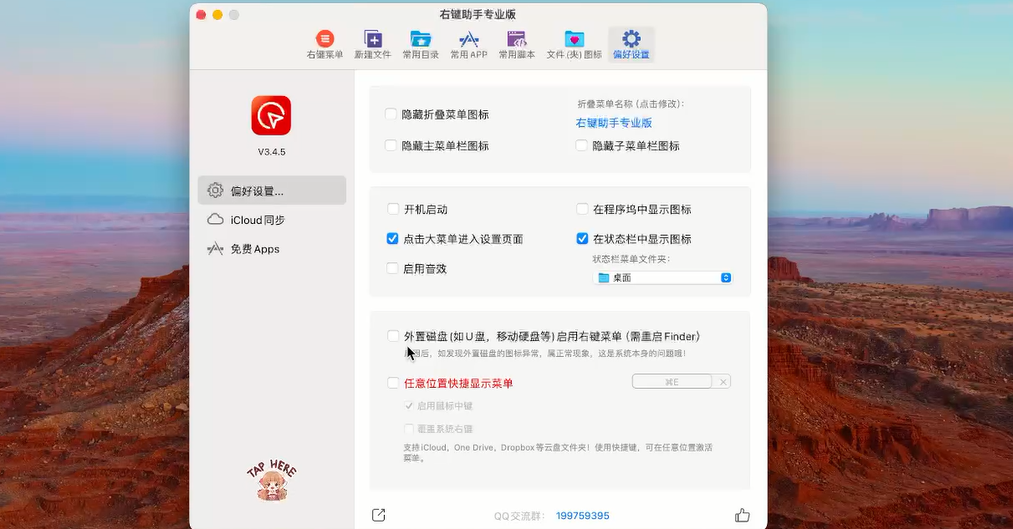
Task: Uncheck 点击大菜单进入设置页面
Action: coord(393,239)
